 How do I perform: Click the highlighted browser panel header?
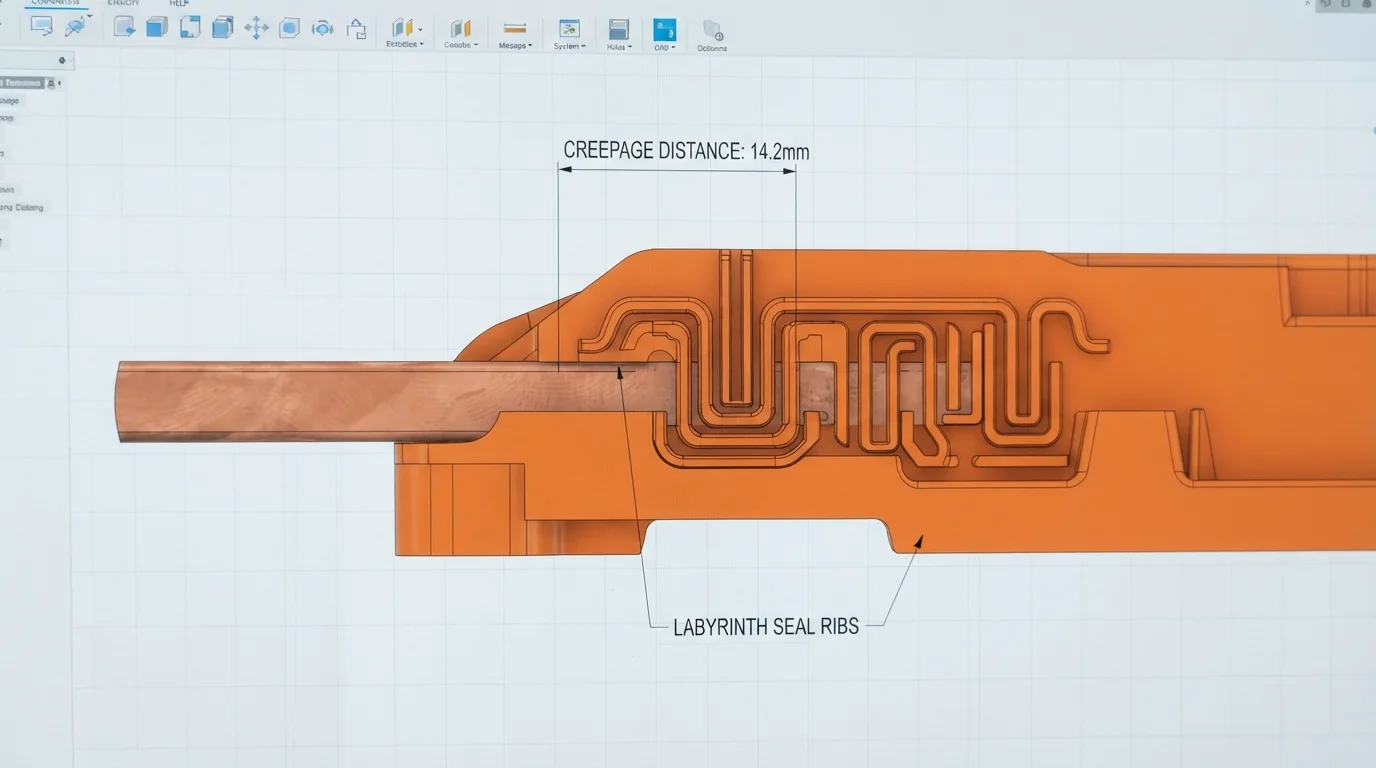(21, 83)
